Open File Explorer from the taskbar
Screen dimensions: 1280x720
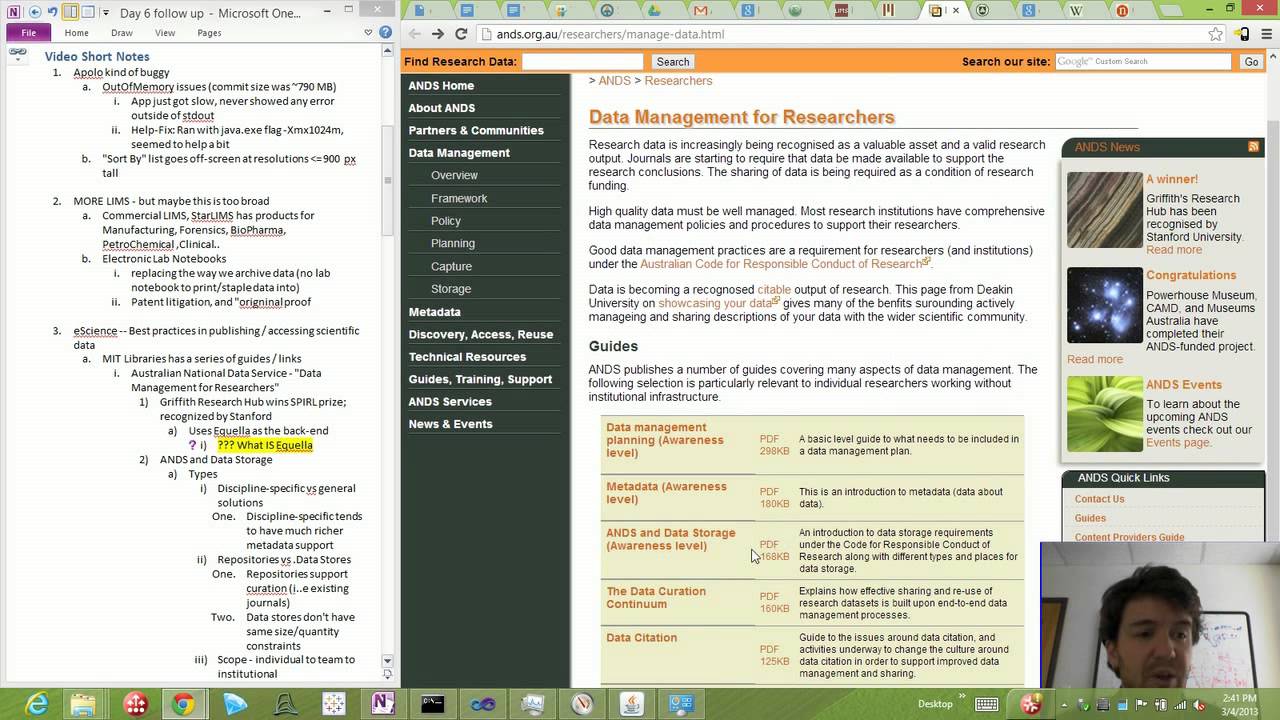pyautogui.click(x=85, y=704)
